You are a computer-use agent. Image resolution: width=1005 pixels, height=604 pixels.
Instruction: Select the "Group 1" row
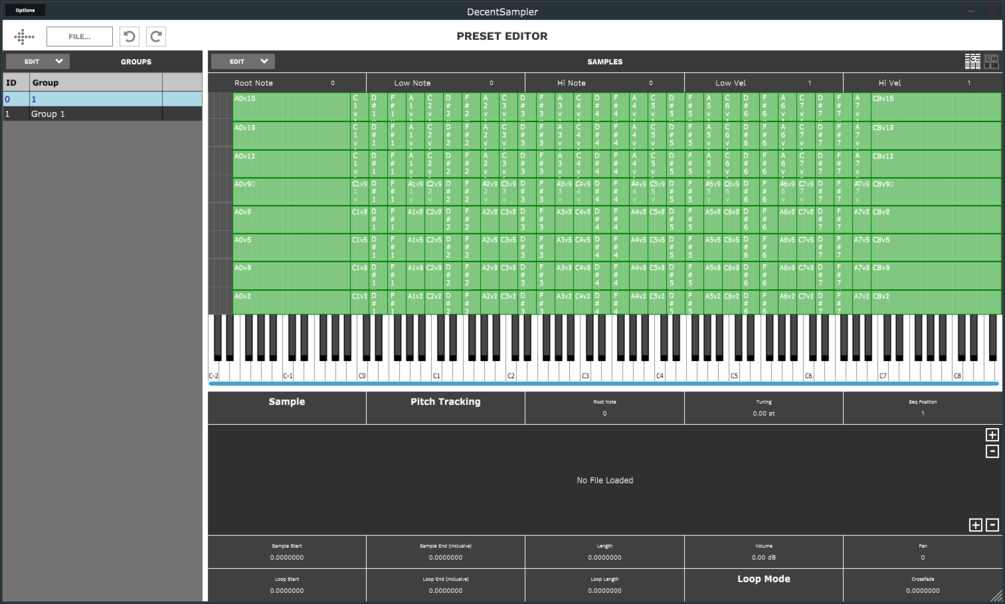(x=103, y=114)
